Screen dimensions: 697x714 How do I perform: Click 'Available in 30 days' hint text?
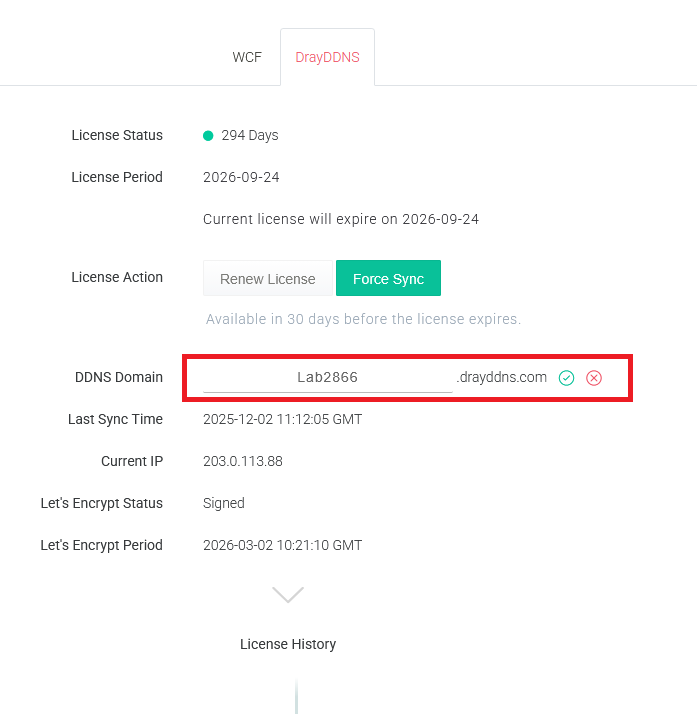363,319
